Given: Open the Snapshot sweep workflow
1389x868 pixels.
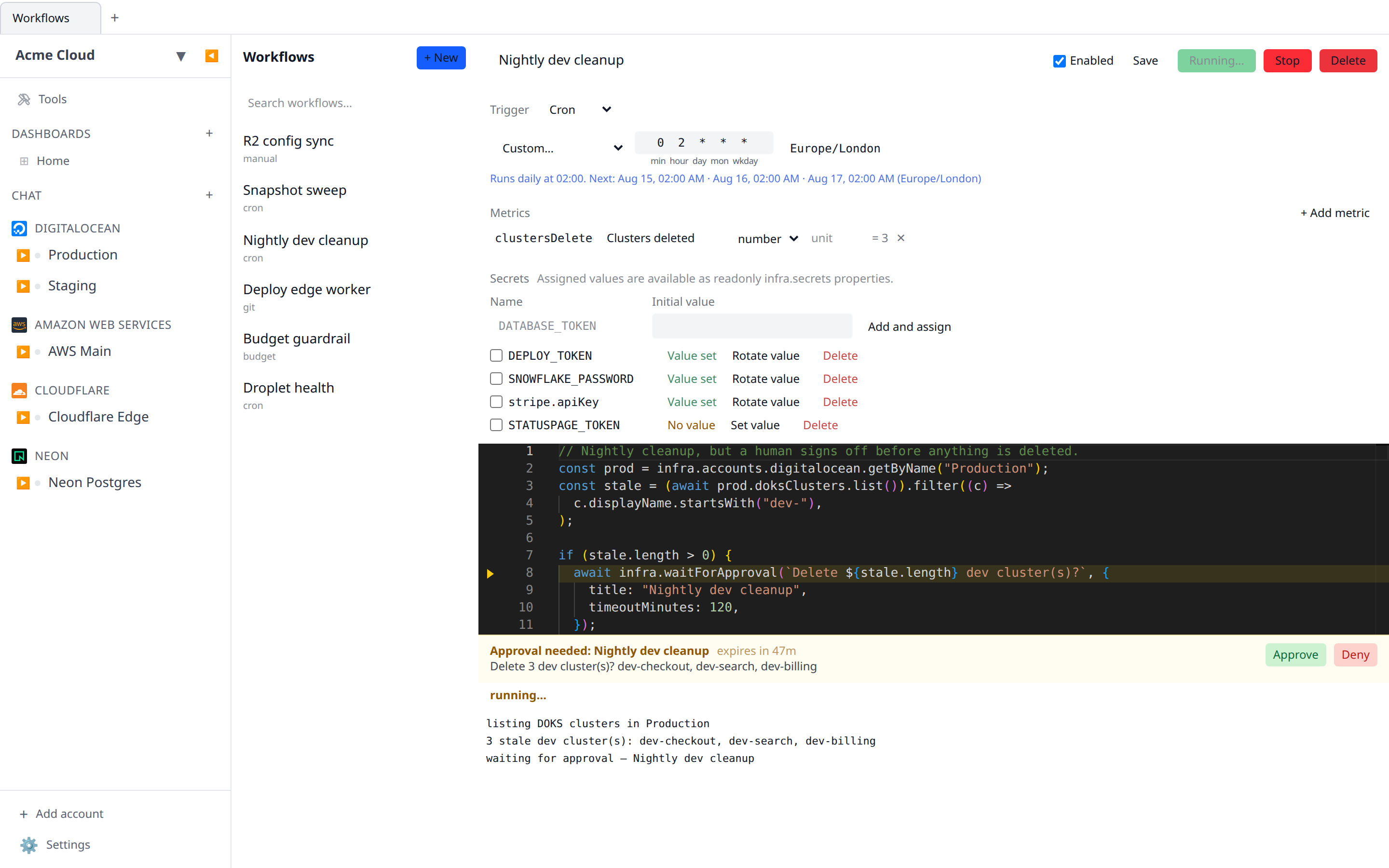Looking at the screenshot, I should 354,198.
